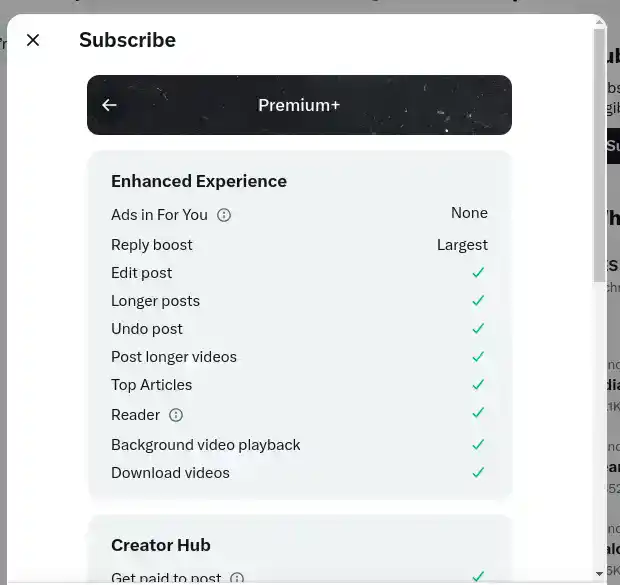Click the checkmark for Background video playback
Image resolution: width=620 pixels, height=585 pixels.
[478, 445]
